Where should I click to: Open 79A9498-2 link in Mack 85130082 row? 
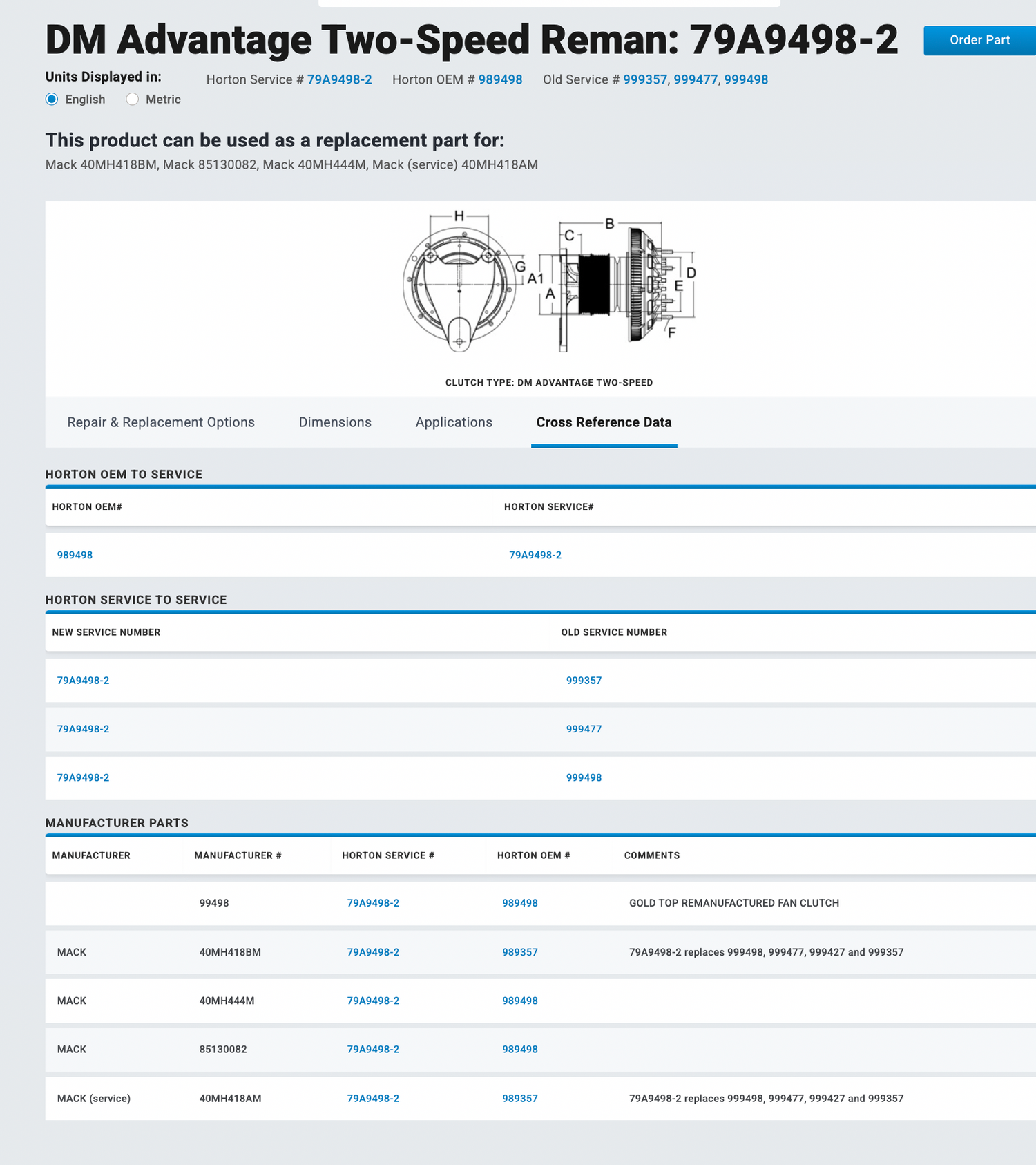pyautogui.click(x=373, y=1049)
